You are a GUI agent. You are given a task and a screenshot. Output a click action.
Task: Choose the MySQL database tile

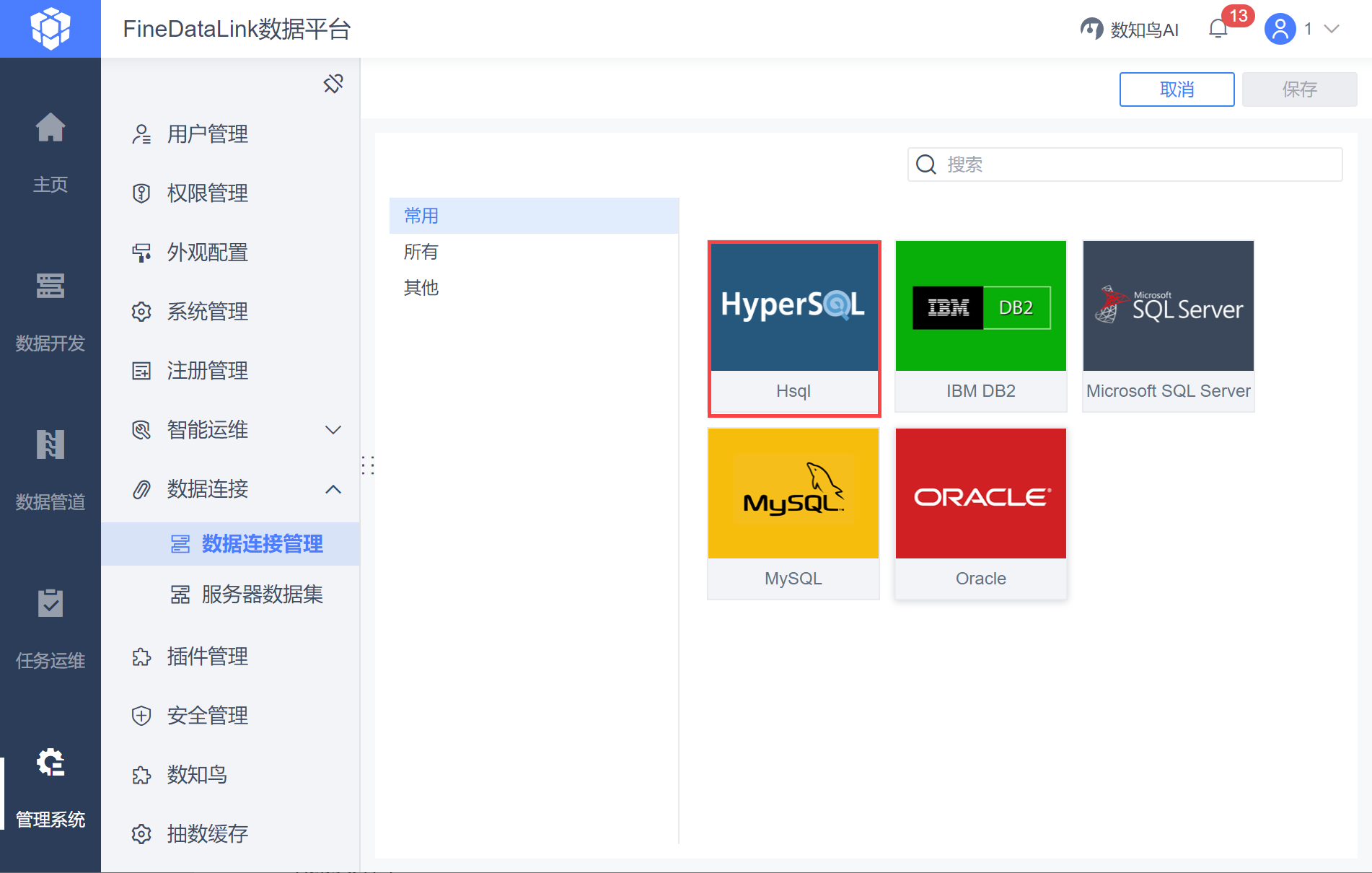click(793, 514)
